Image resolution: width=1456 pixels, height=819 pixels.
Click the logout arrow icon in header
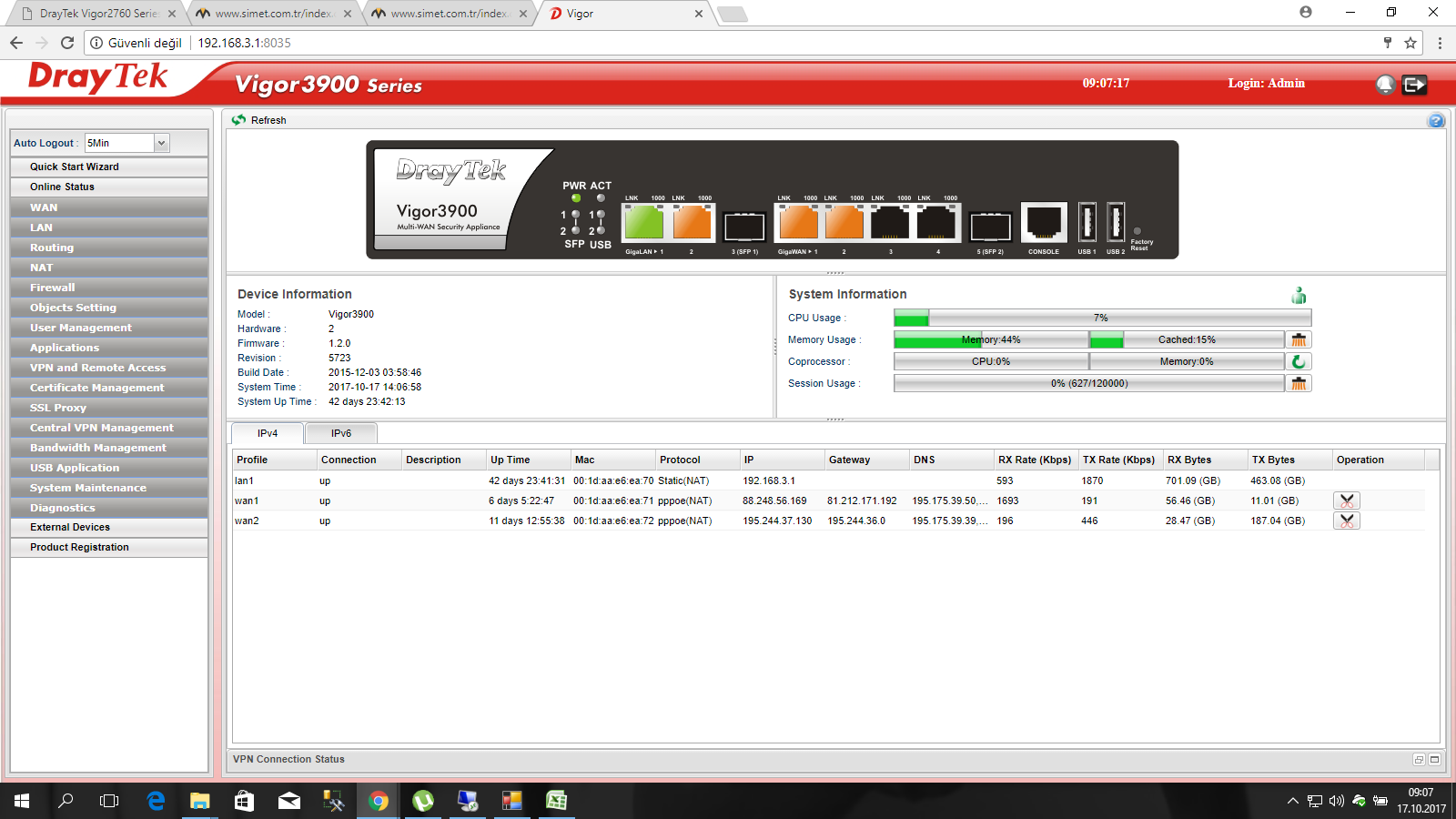pyautogui.click(x=1414, y=85)
